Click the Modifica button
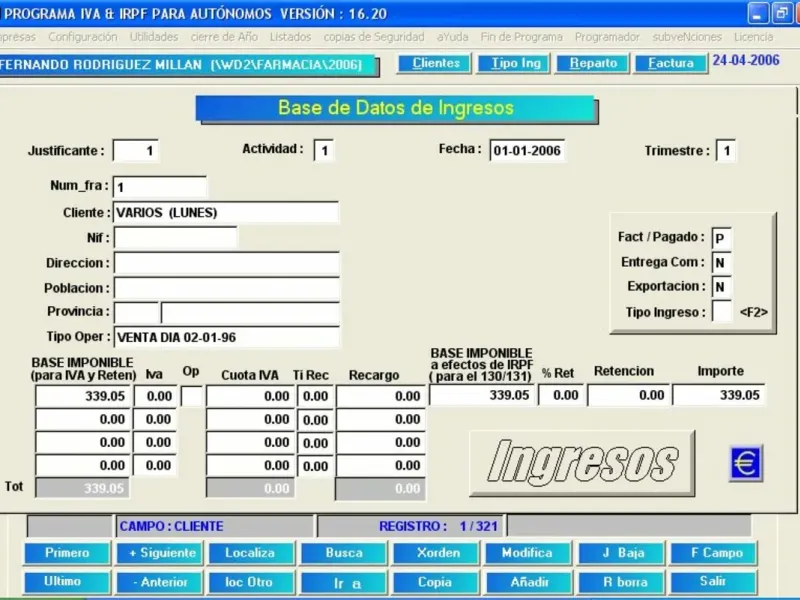This screenshot has width=800, height=600. [529, 553]
